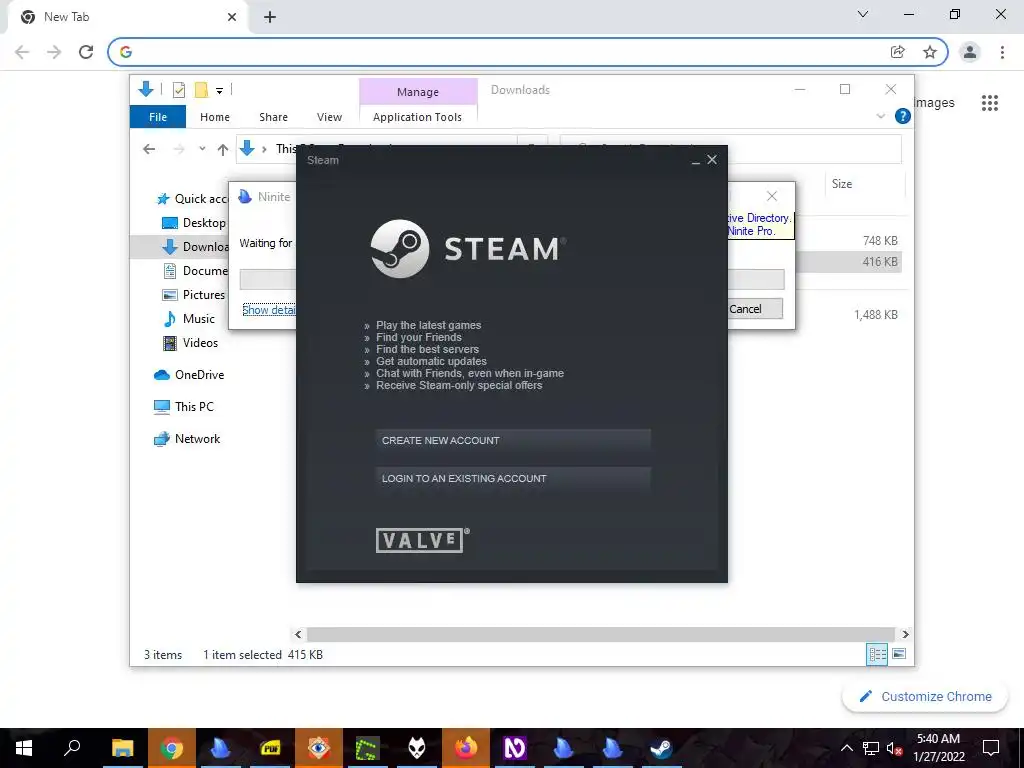1024x768 pixels.
Task: Open the Explorer File menu
Action: click(158, 117)
